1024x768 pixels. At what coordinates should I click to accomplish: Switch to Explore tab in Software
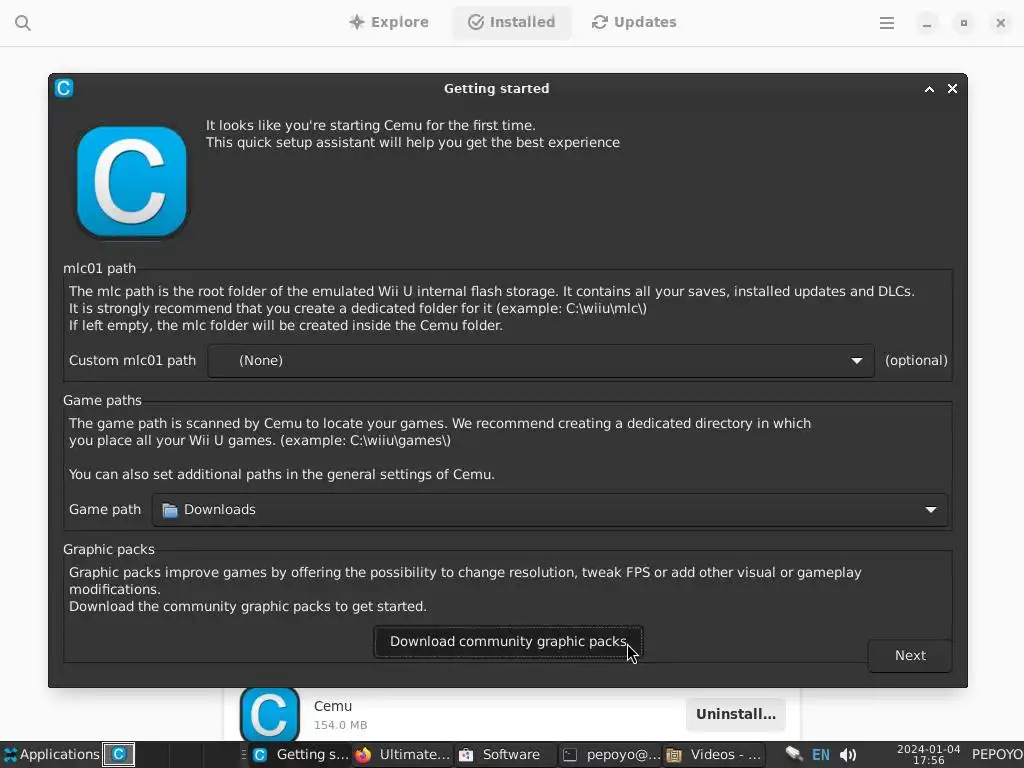(x=389, y=22)
